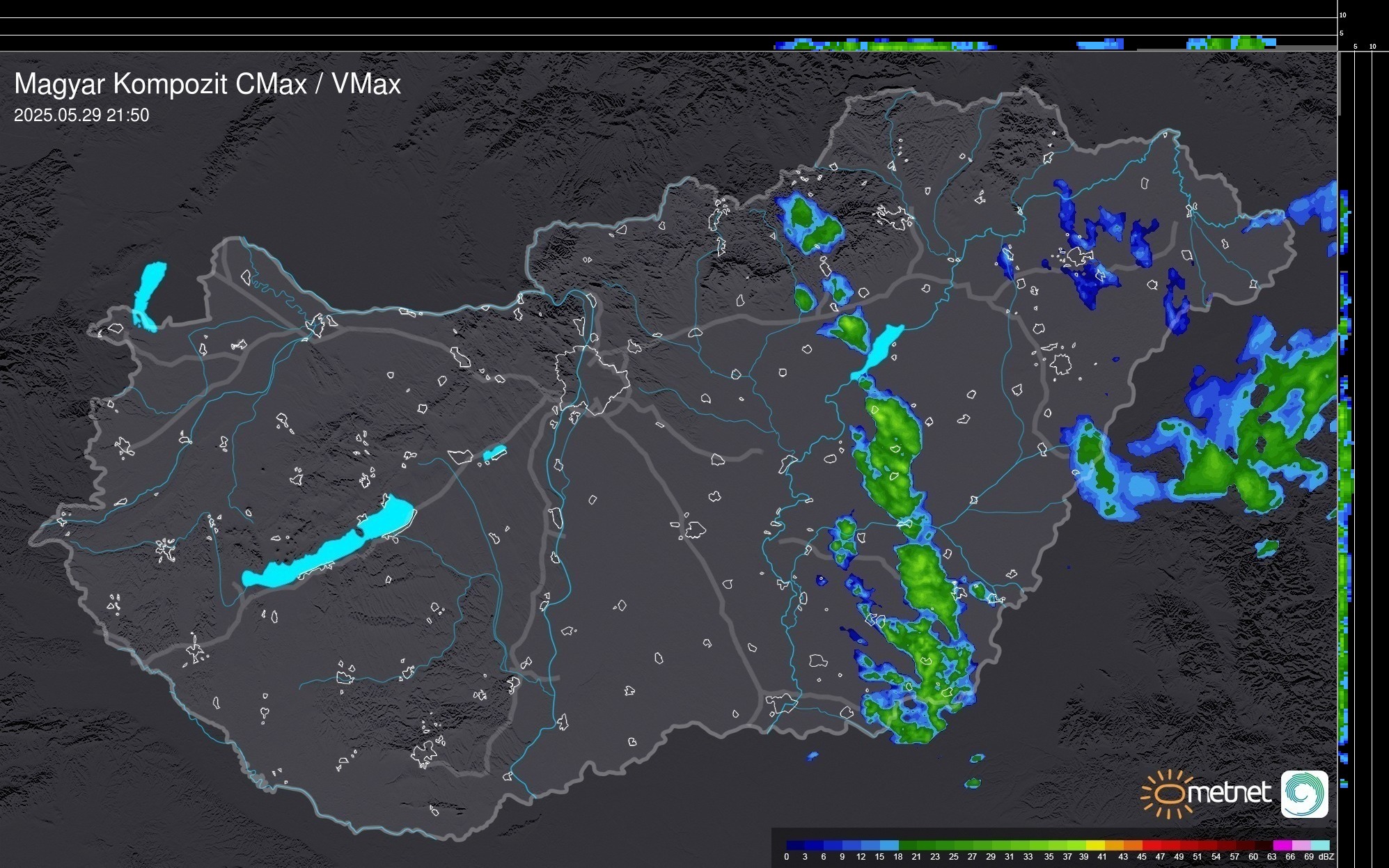Click the 2025.05.29 21:50 timestamp
Viewport: 1389px width, 868px height.
pyautogui.click(x=81, y=116)
